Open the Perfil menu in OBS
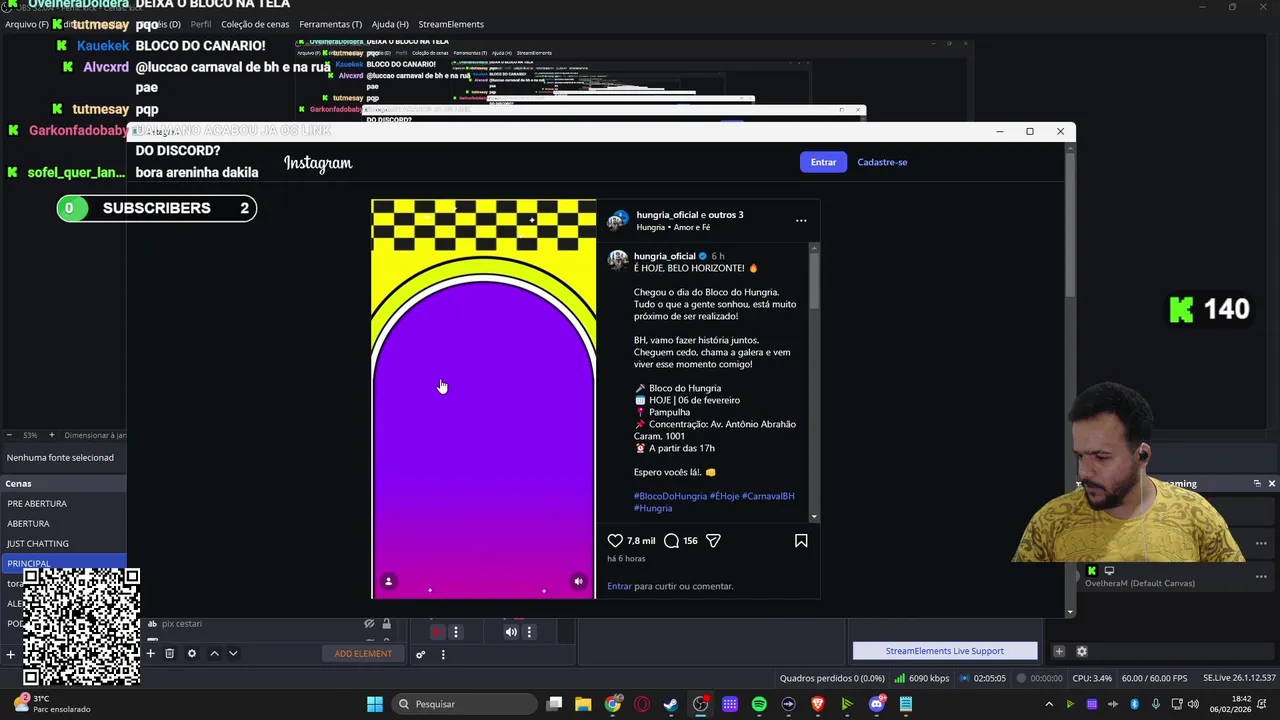 [200, 24]
